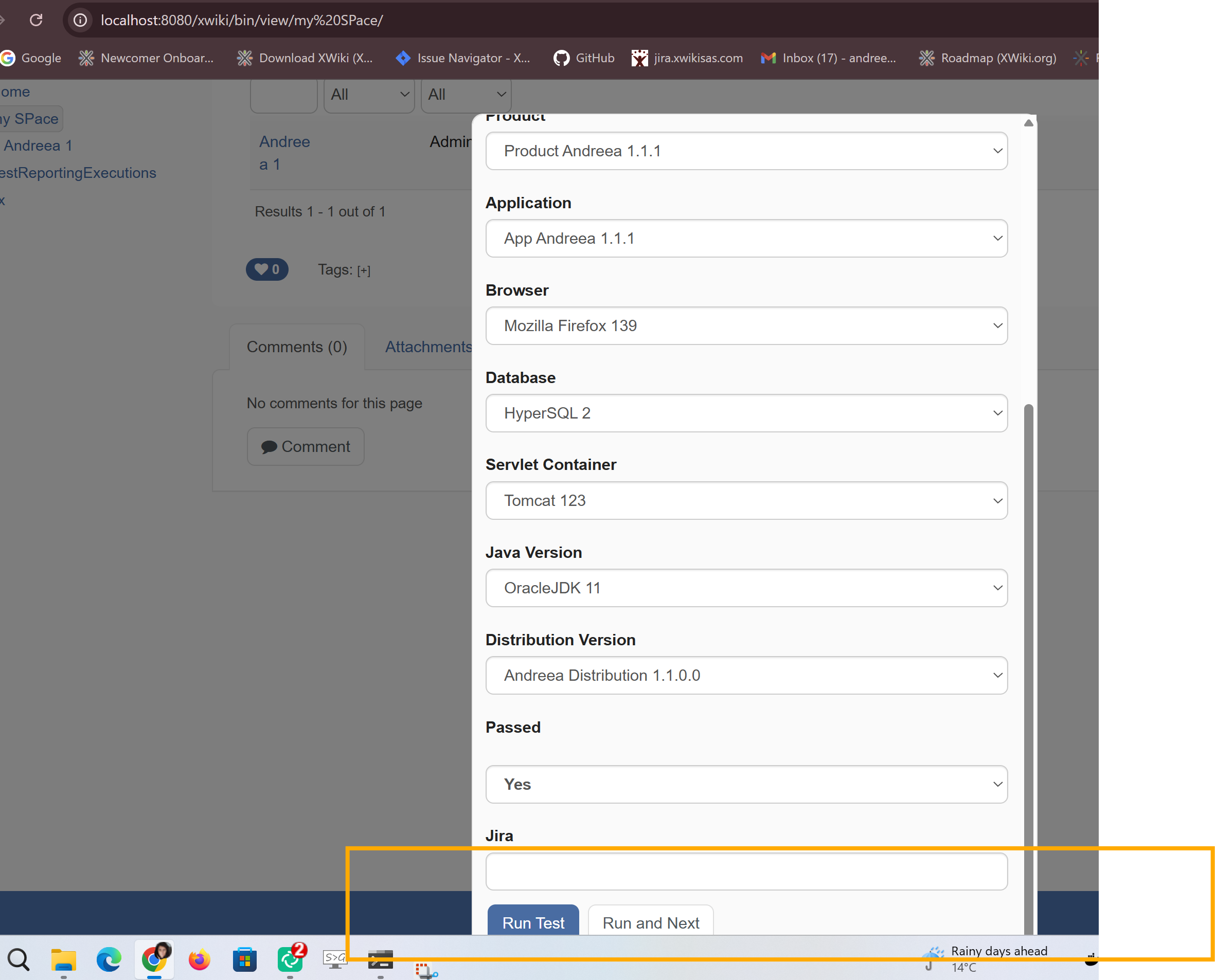Open the Passed dropdown showing Yes
The width and height of the screenshot is (1215, 980).
[x=746, y=784]
